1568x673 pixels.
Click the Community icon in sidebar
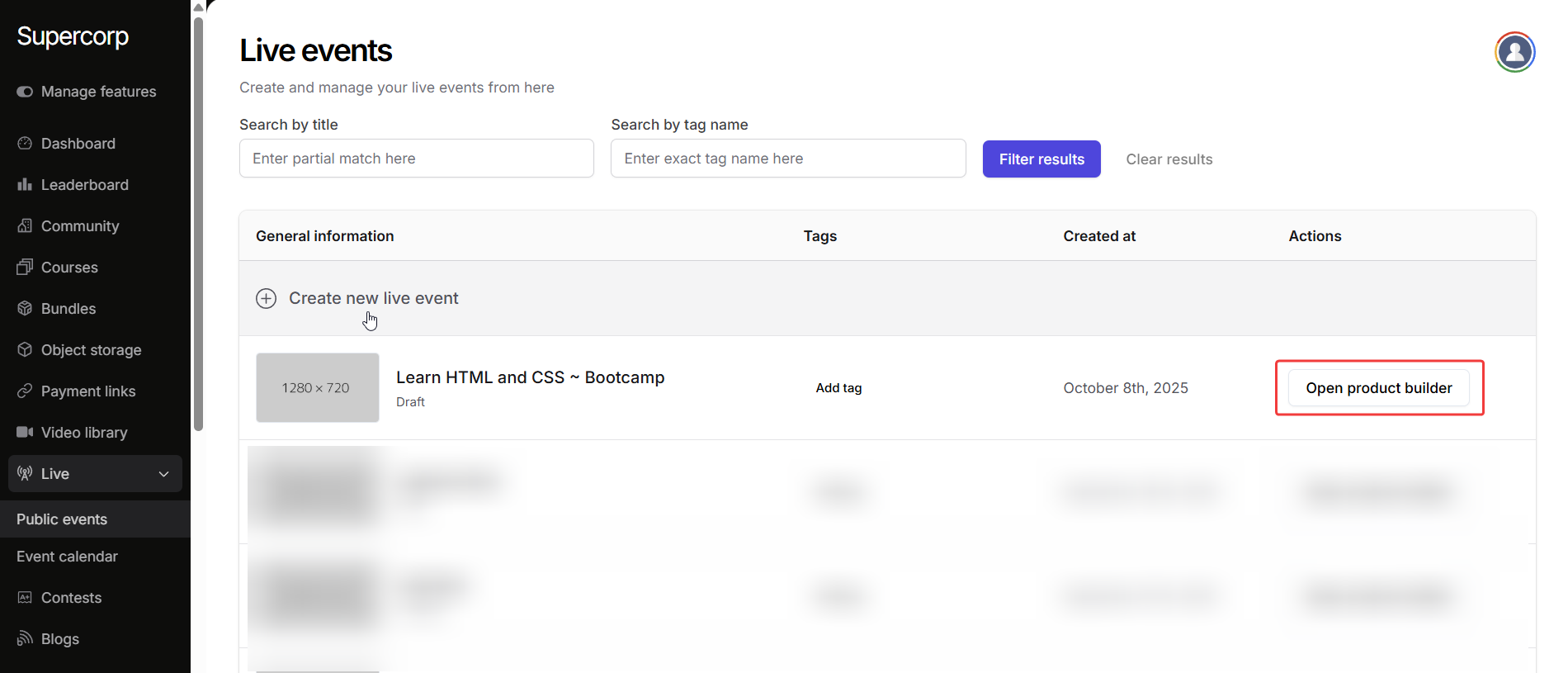pyautogui.click(x=25, y=226)
